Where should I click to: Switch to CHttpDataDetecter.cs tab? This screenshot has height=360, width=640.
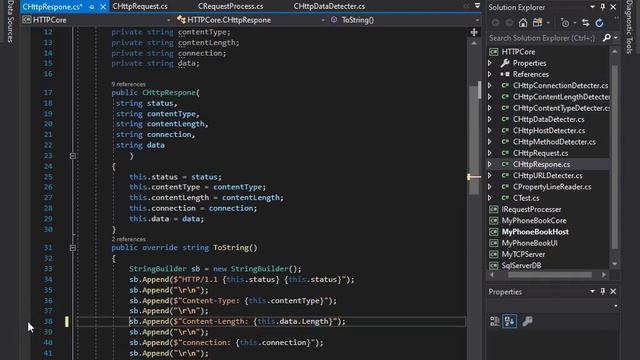[329, 6]
